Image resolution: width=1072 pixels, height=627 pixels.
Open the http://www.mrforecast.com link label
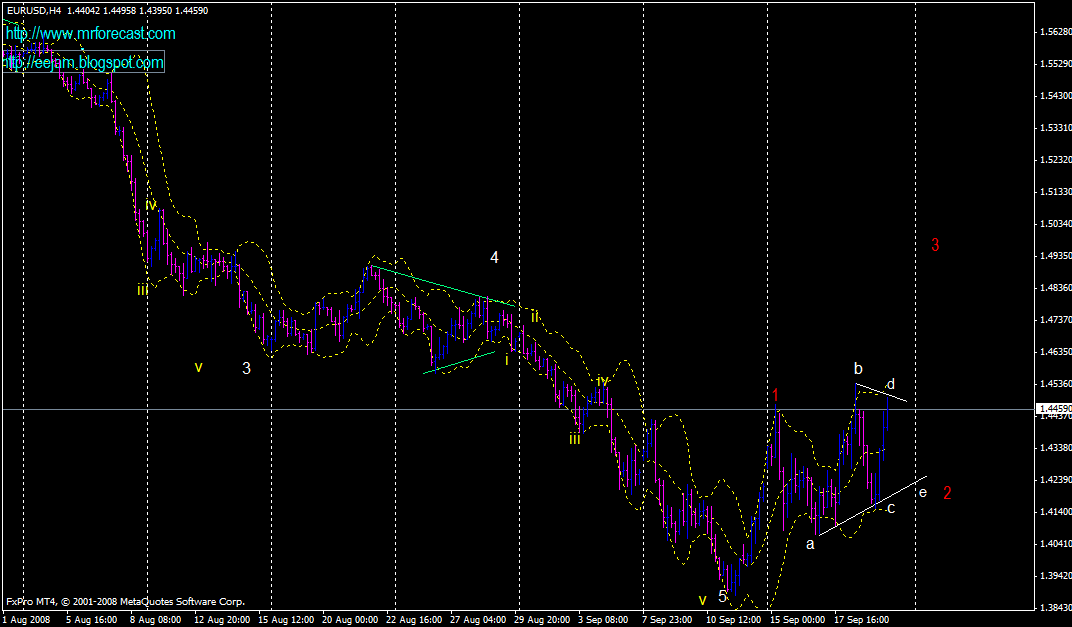90,34
